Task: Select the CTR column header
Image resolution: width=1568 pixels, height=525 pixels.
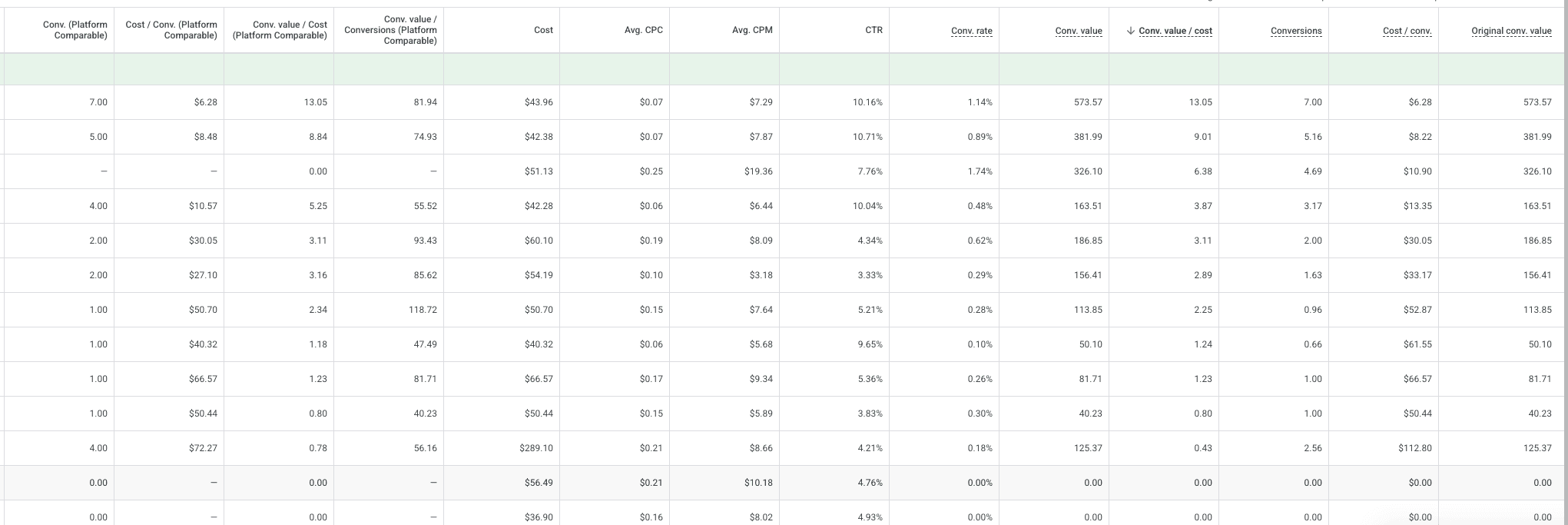Action: click(874, 30)
